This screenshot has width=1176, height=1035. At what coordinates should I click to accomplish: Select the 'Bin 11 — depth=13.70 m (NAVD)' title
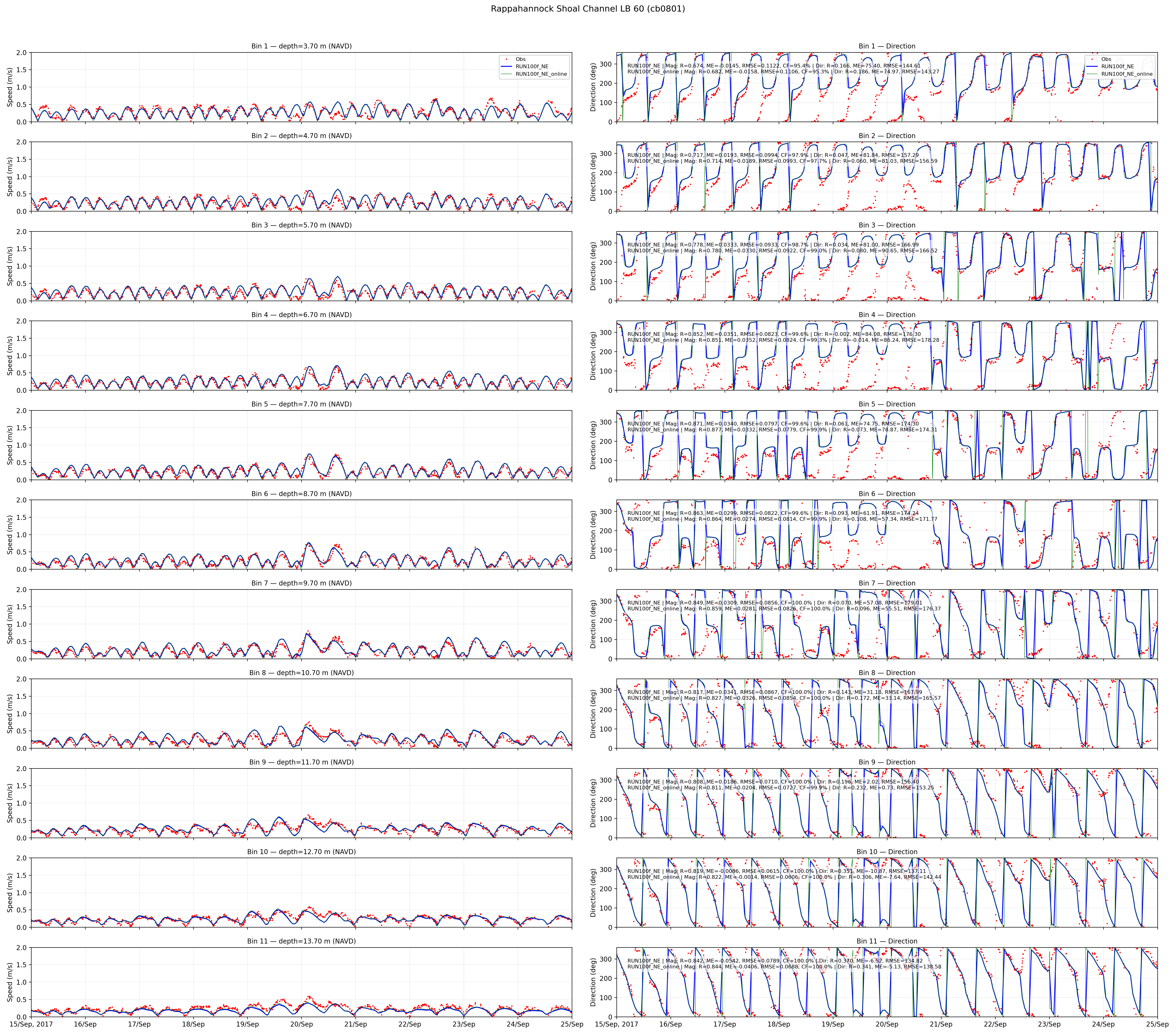(x=302, y=941)
